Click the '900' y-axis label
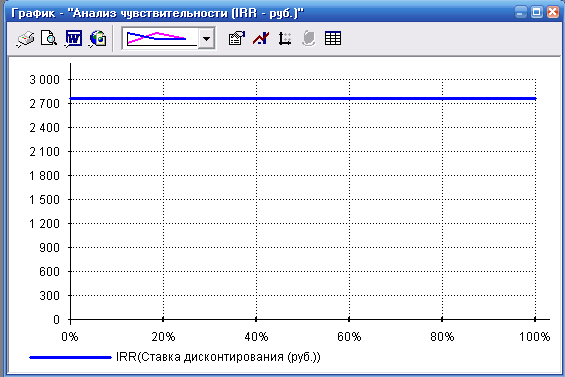565x377 pixels. click(x=50, y=248)
